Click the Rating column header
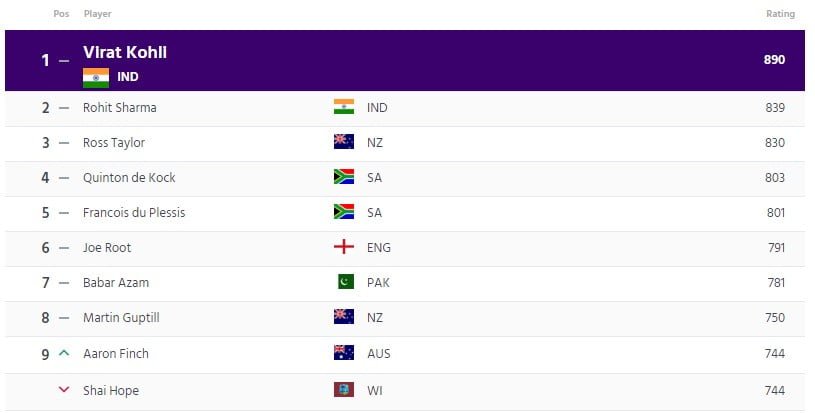This screenshot has width=815, height=413. coord(780,14)
